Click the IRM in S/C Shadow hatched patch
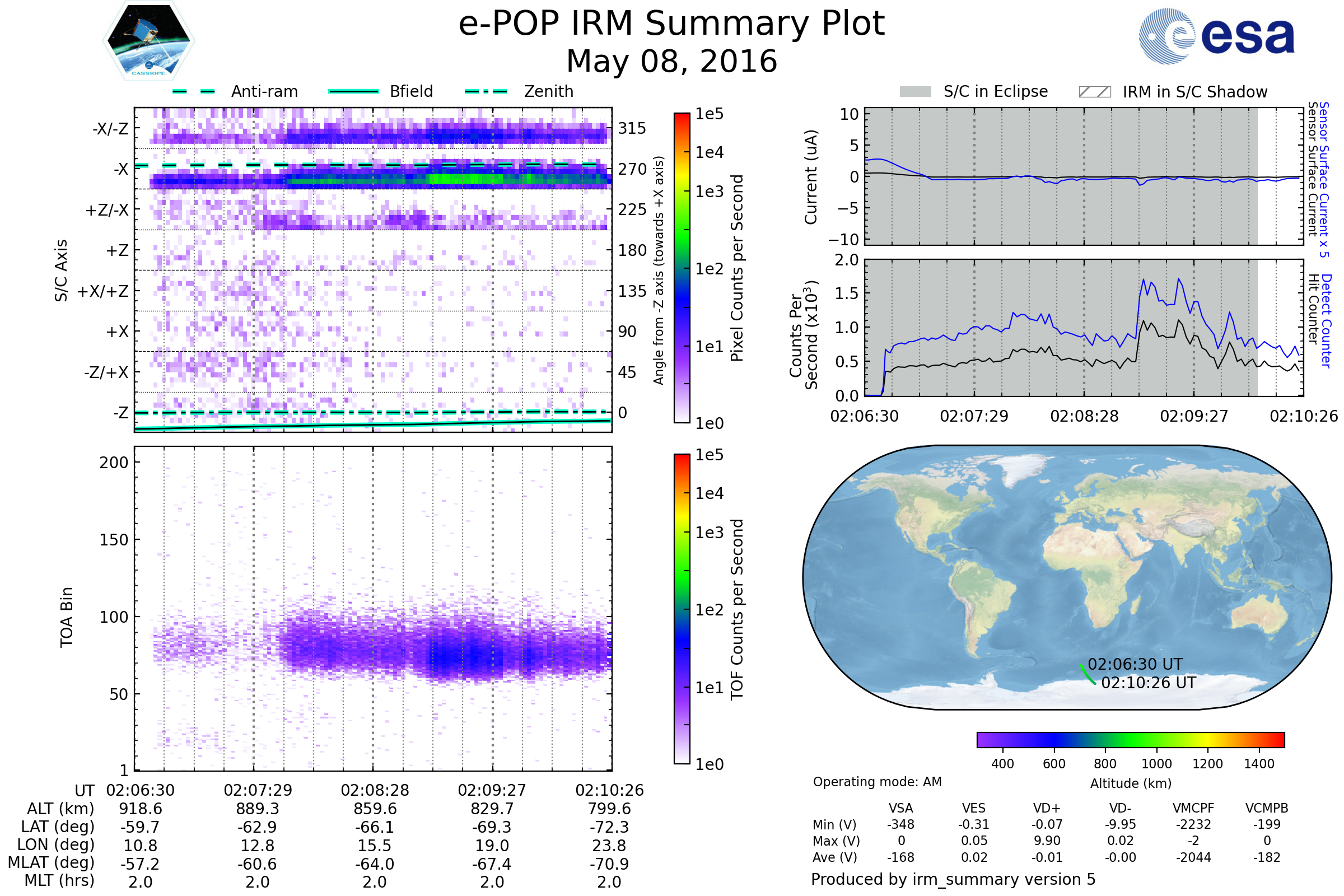1344x896 pixels. (x=1094, y=92)
